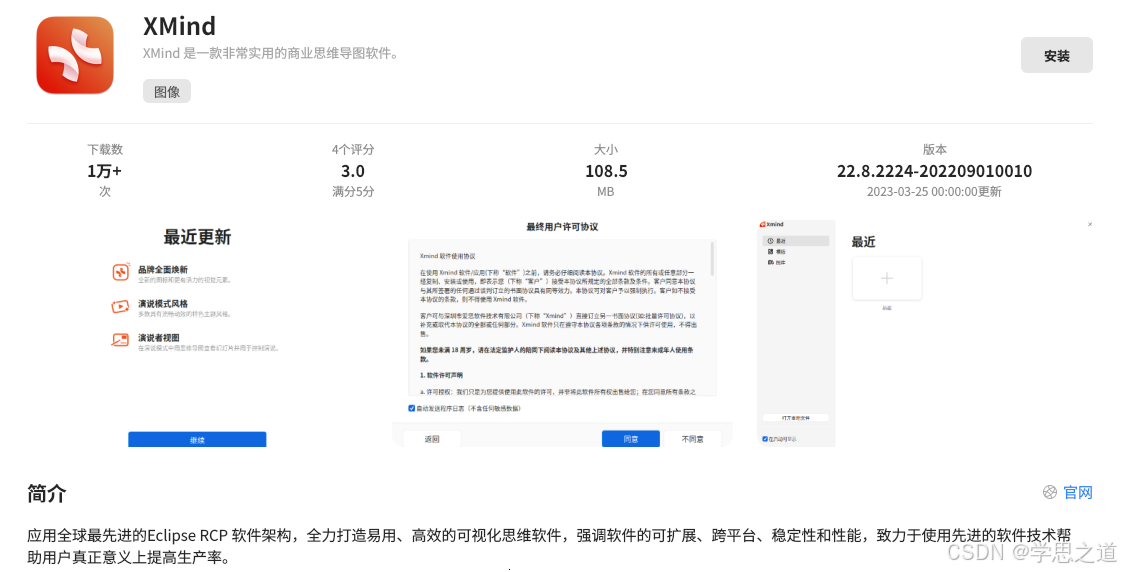Click the 演说者视图 presenter view icon
This screenshot has height=572, width=1121.
(x=120, y=340)
